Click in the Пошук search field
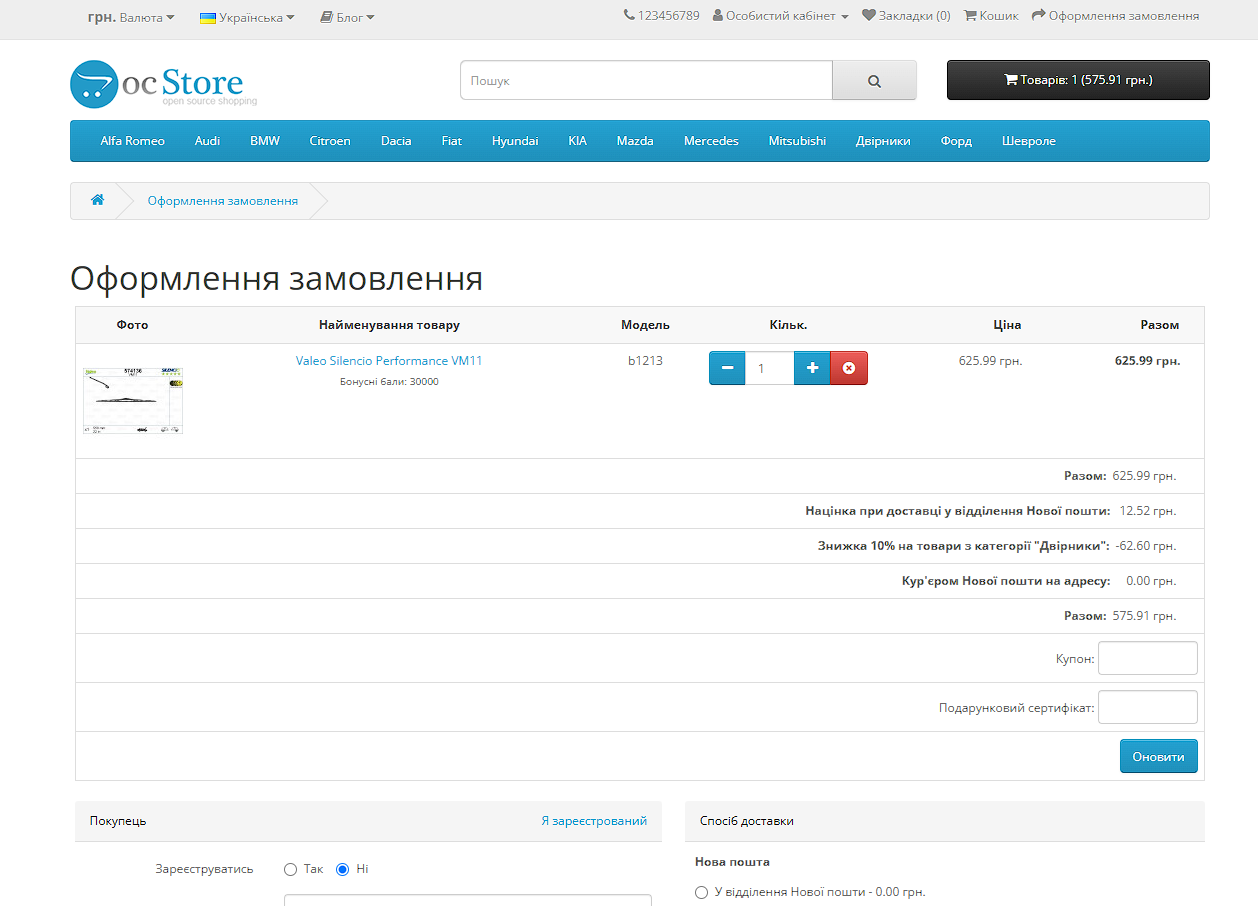The width and height of the screenshot is (1258, 906). click(646, 81)
